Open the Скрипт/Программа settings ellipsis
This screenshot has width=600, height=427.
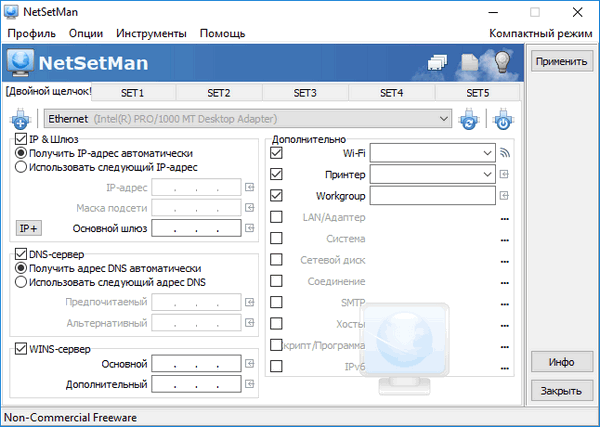pyautogui.click(x=505, y=347)
